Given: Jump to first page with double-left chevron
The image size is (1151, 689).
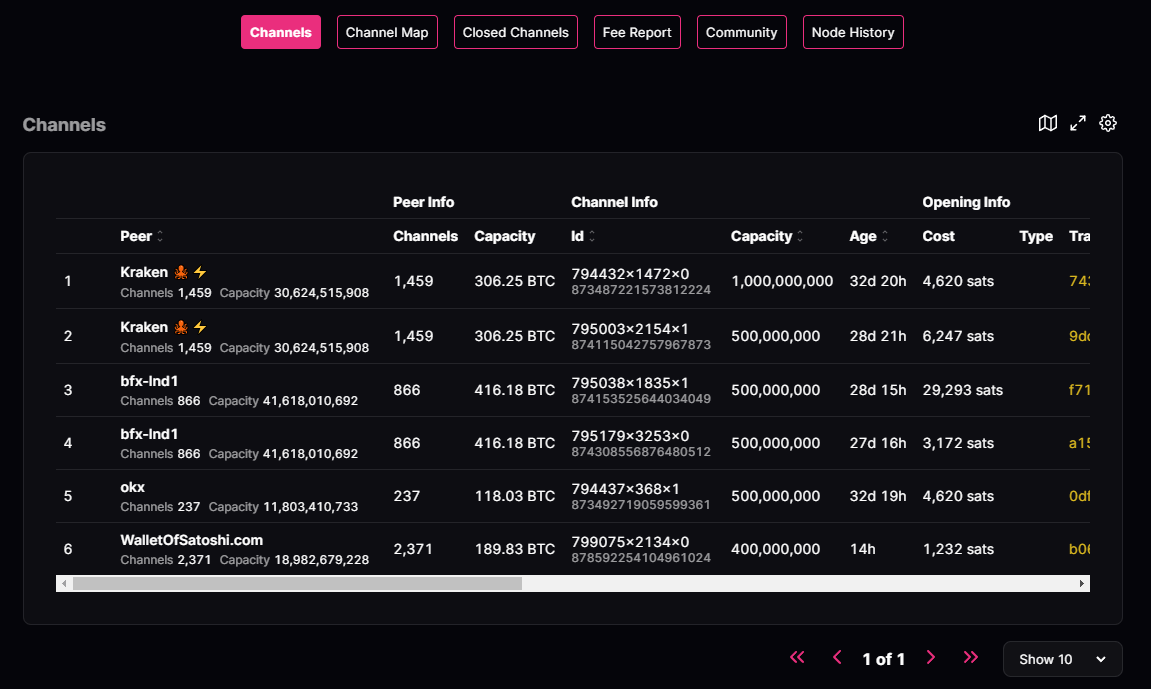Looking at the screenshot, I should [797, 657].
